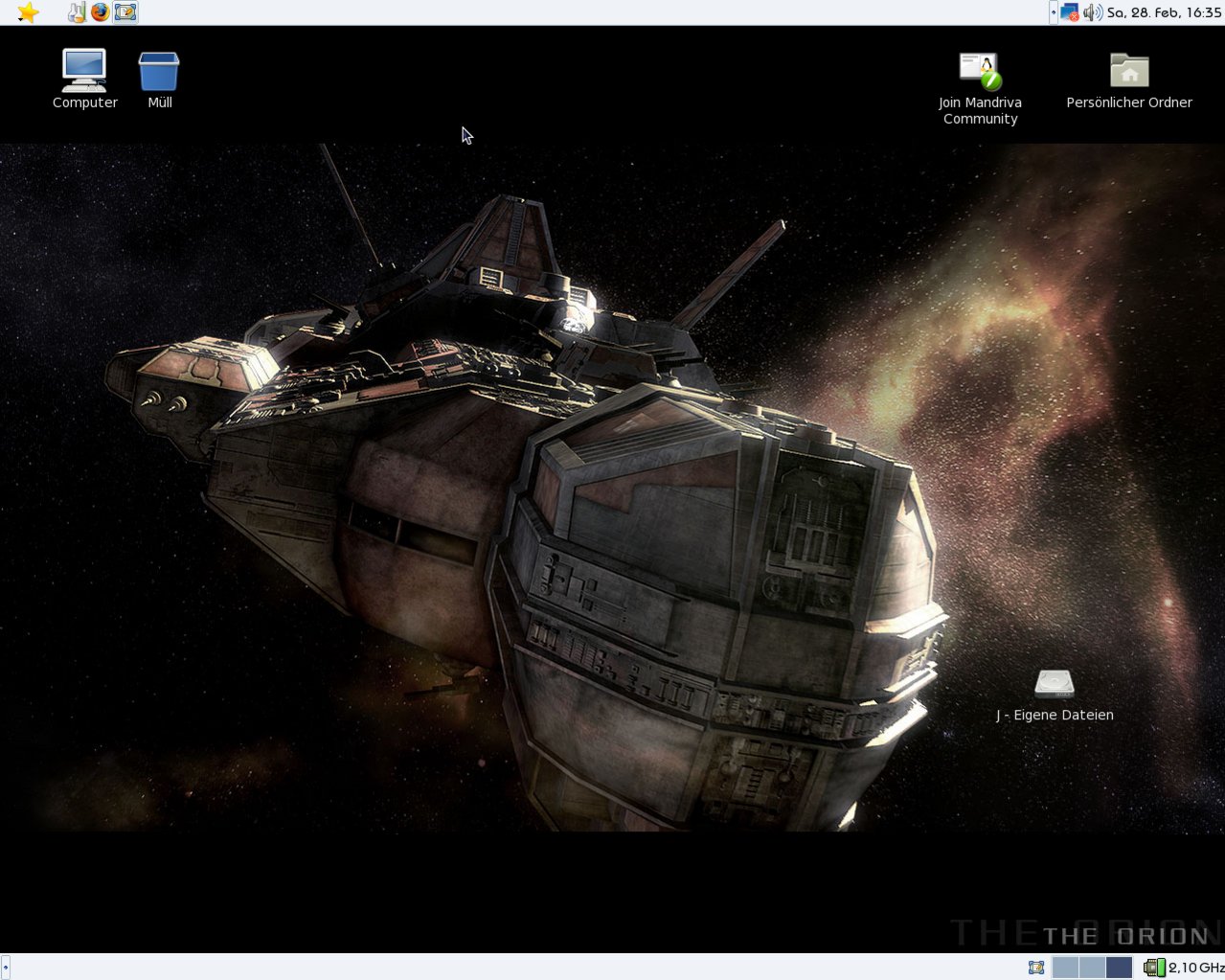Image resolution: width=1225 pixels, height=980 pixels.
Task: Open the network status tray icon
Action: click(1070, 12)
